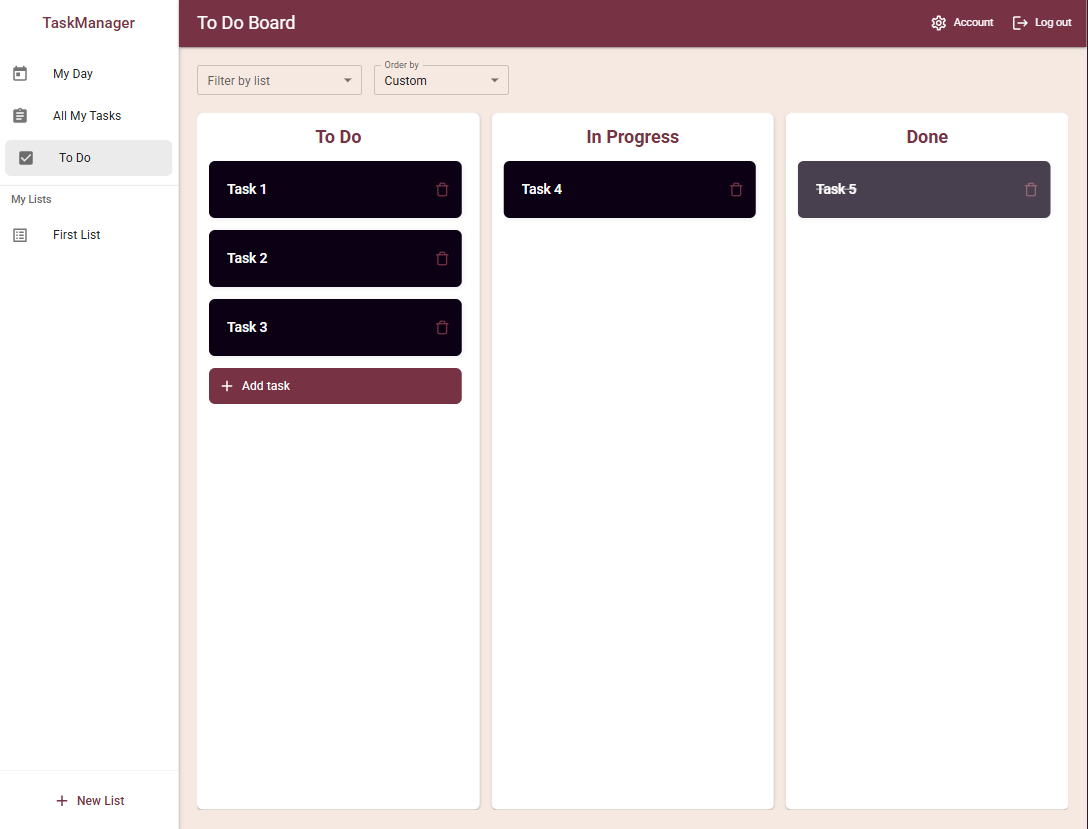Log out of TaskManager

pyautogui.click(x=1042, y=23)
